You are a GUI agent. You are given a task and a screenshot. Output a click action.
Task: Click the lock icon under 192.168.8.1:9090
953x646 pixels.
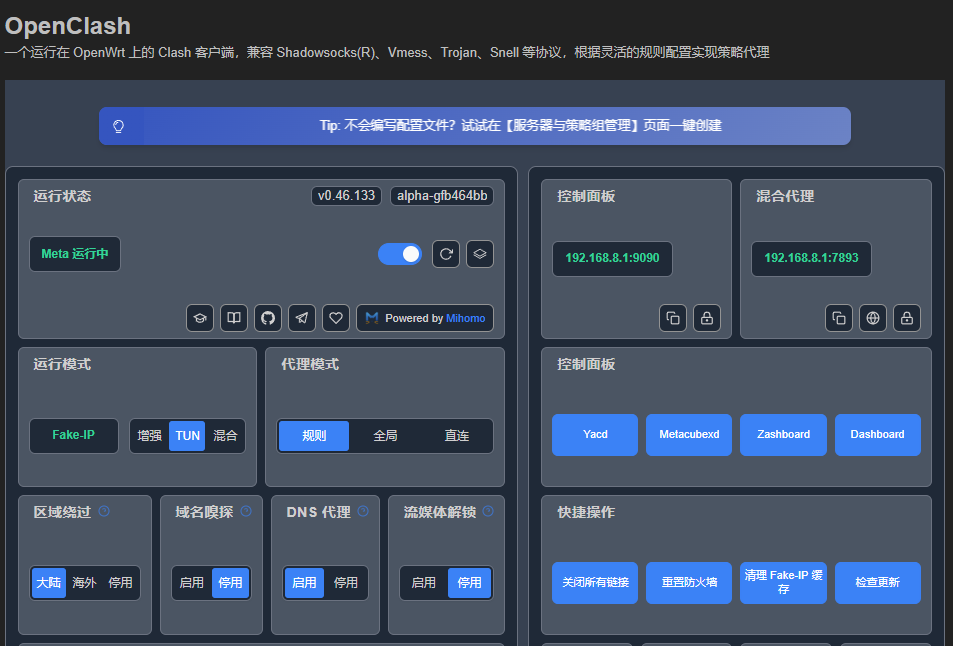[707, 318]
